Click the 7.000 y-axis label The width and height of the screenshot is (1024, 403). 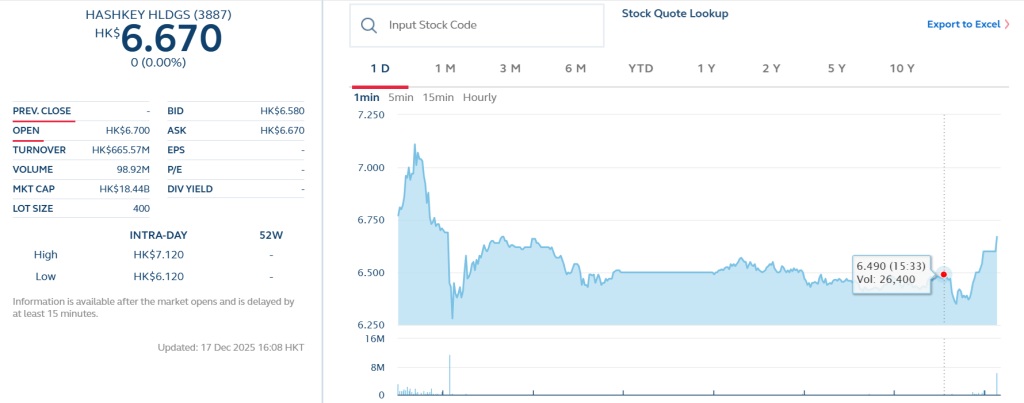pyautogui.click(x=370, y=168)
